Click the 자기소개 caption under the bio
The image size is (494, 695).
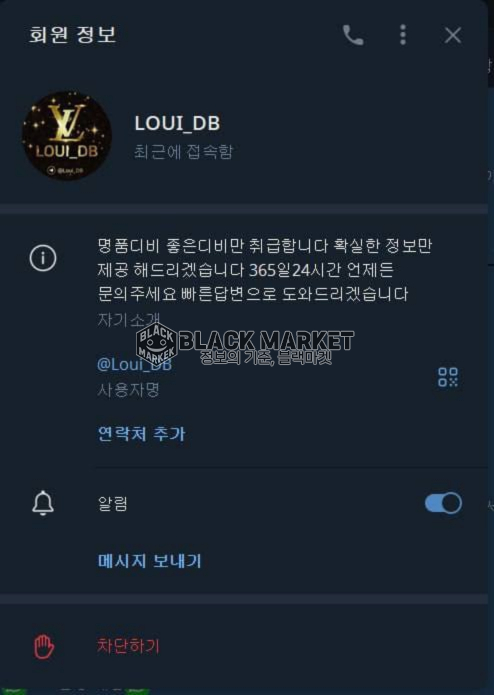128,320
